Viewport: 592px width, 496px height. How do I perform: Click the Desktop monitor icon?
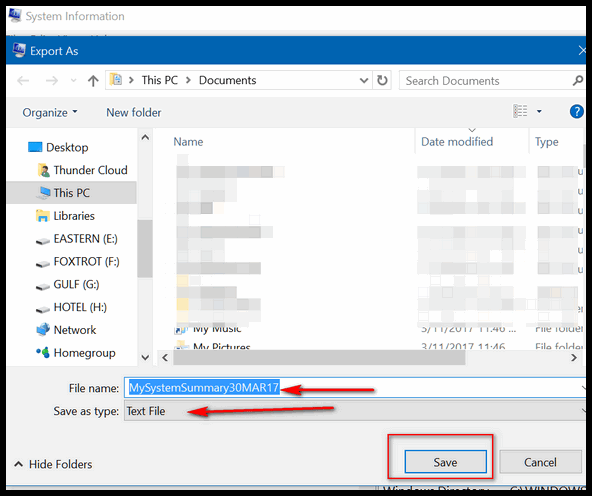[35, 147]
